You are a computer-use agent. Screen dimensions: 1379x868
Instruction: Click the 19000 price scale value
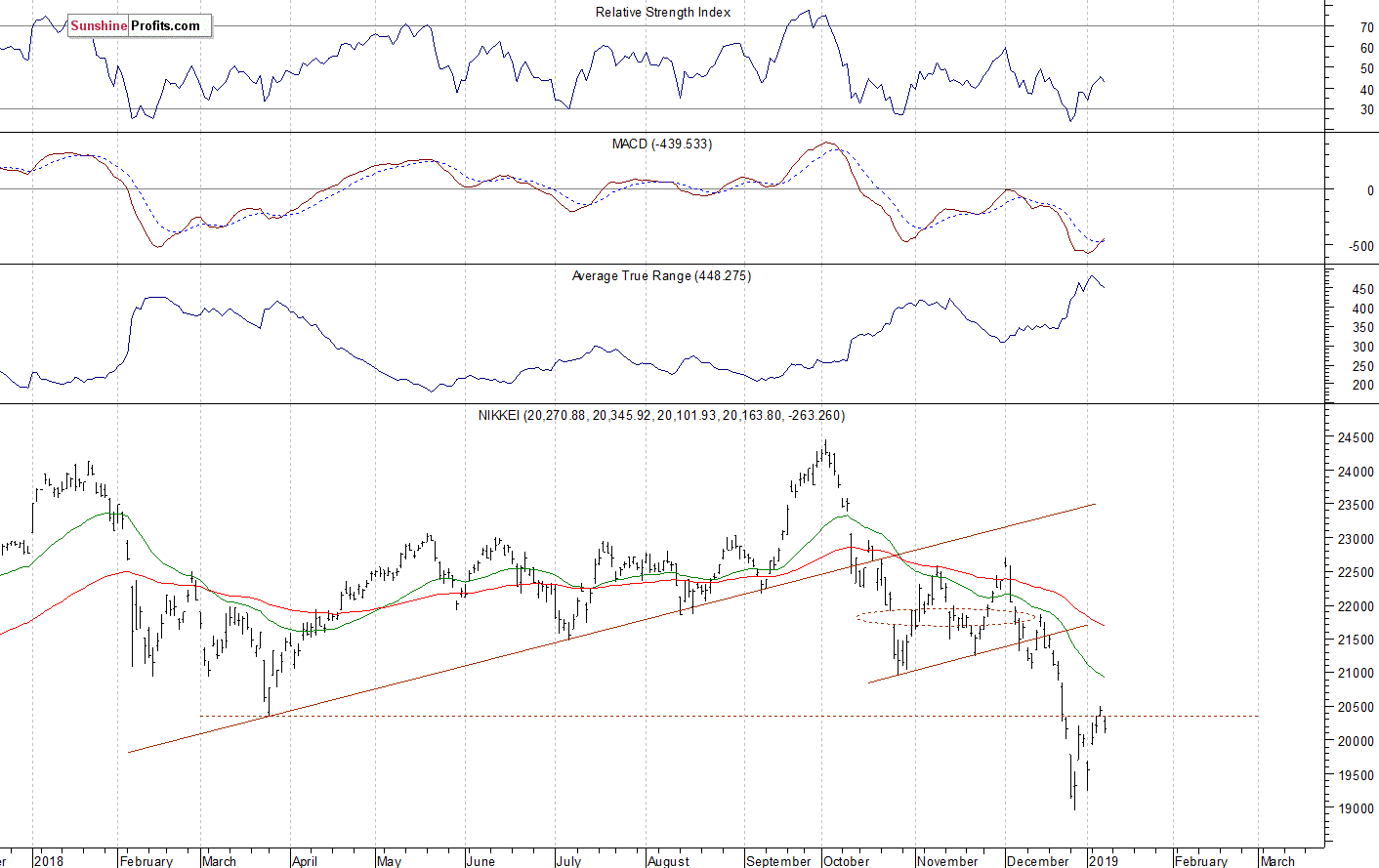1356,808
